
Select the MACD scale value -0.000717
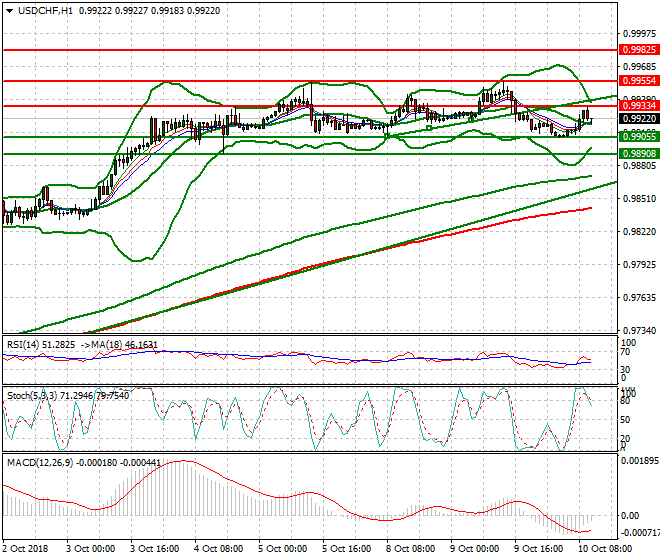640,533
